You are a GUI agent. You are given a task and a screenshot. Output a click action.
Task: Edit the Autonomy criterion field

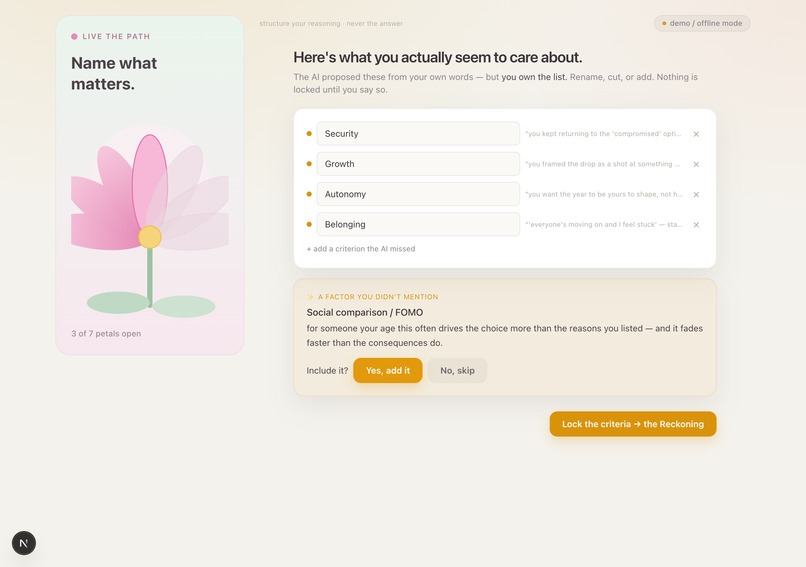[x=418, y=194]
